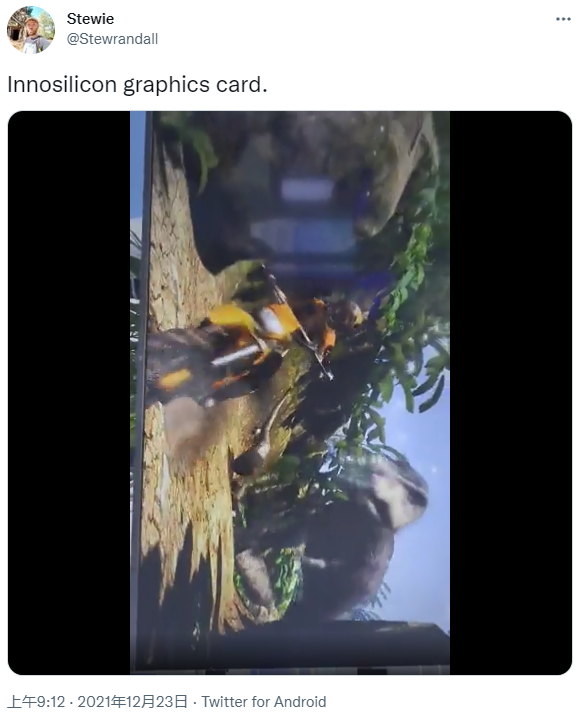Select the tweet text 'Innosilicon graphics card.'

[x=137, y=84]
